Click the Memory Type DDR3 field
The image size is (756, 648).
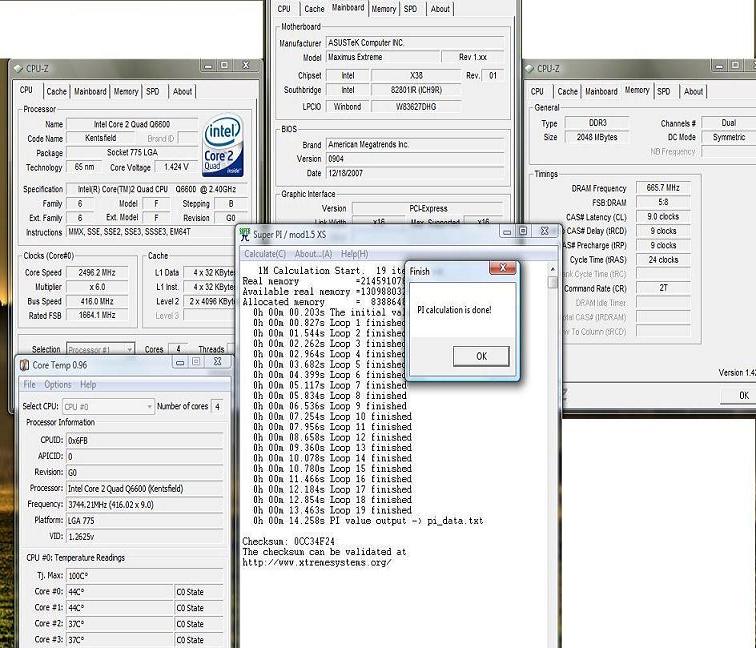597,123
